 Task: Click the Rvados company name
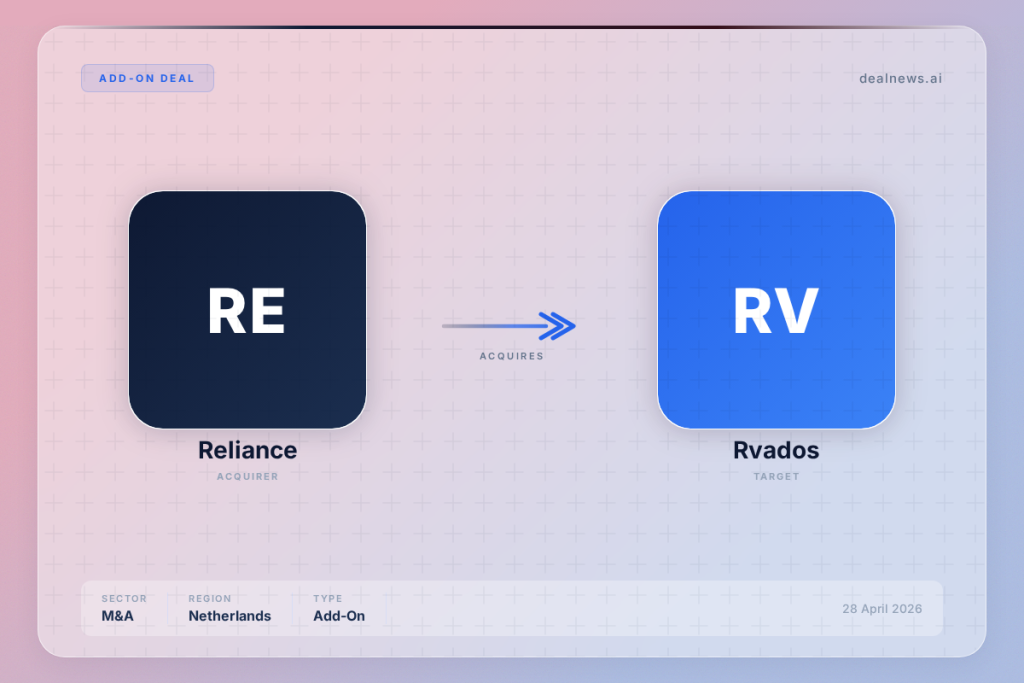click(x=776, y=450)
